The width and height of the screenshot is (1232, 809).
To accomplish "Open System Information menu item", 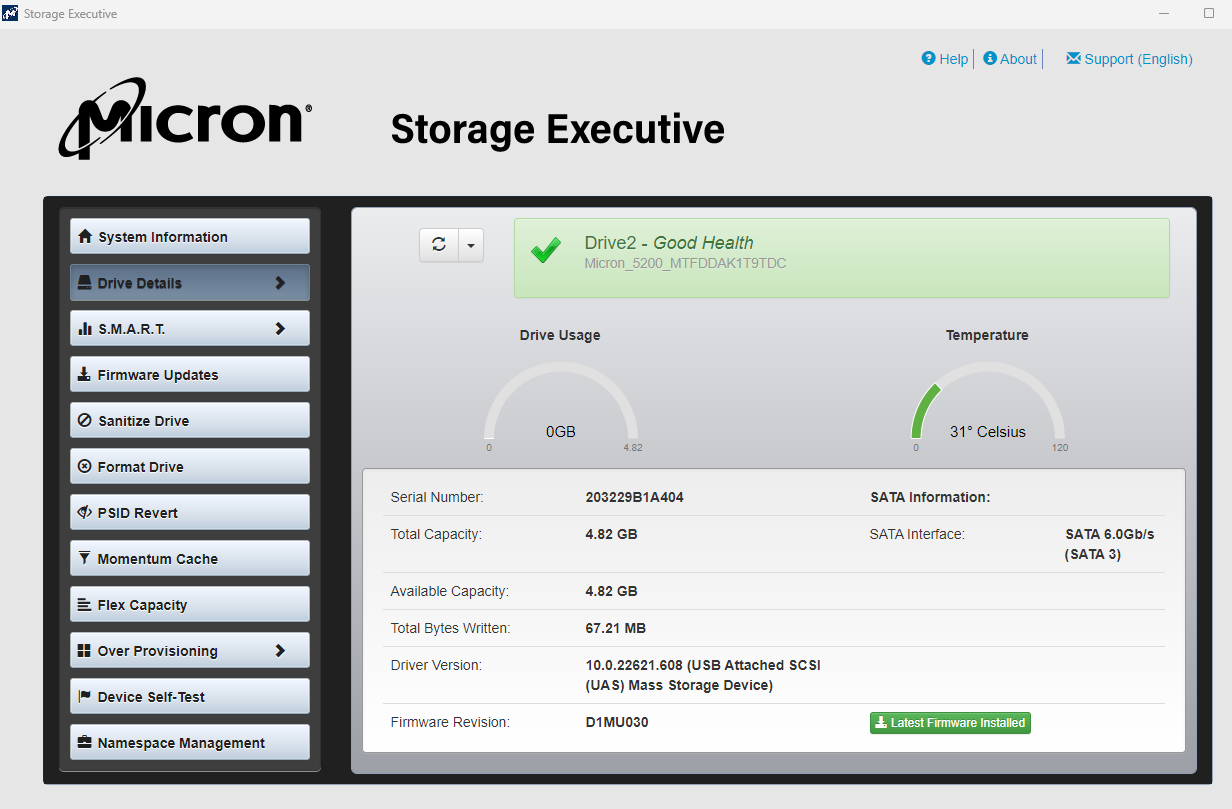I will [190, 236].
